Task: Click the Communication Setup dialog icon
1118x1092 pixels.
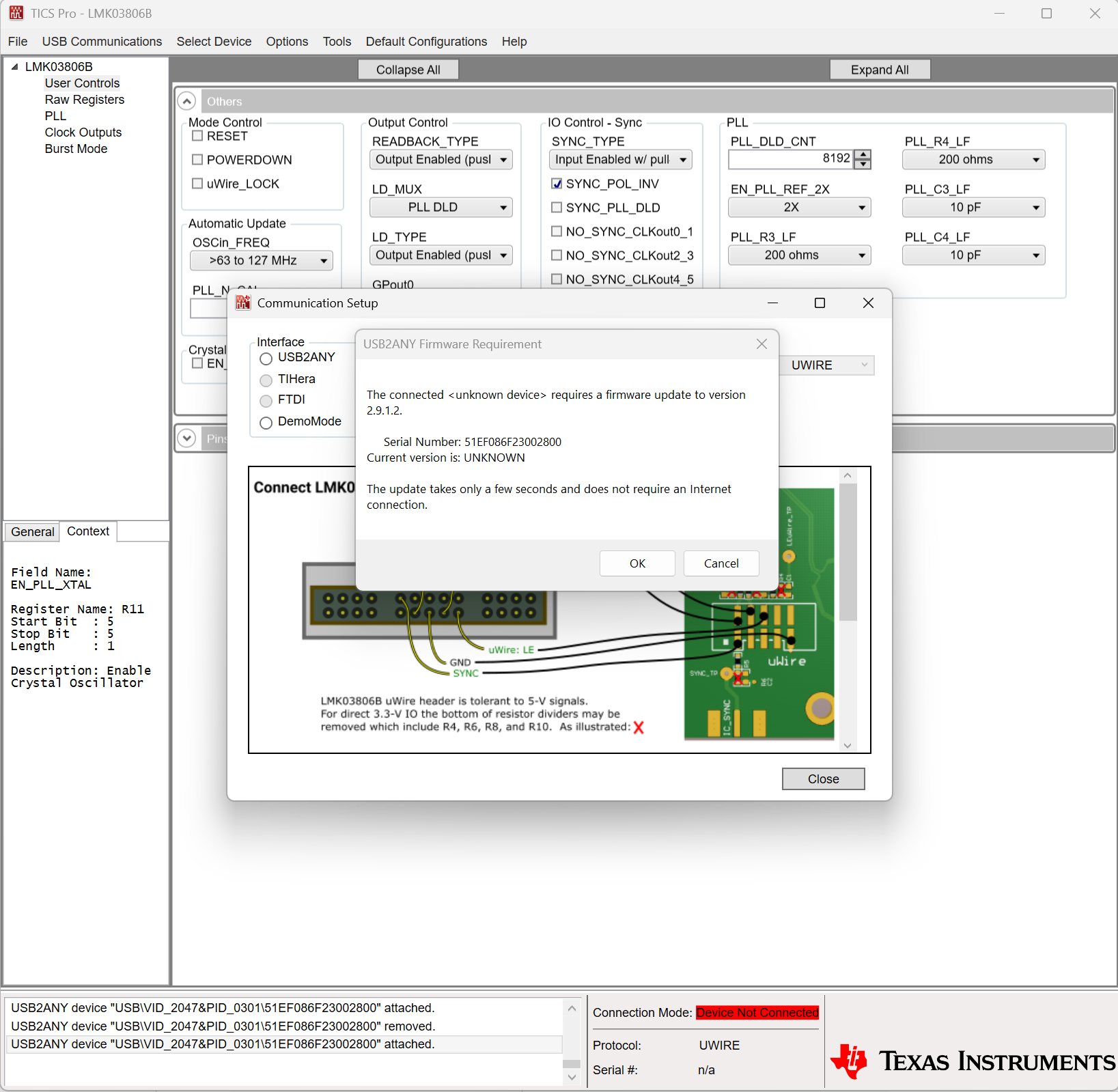Action: pos(243,303)
